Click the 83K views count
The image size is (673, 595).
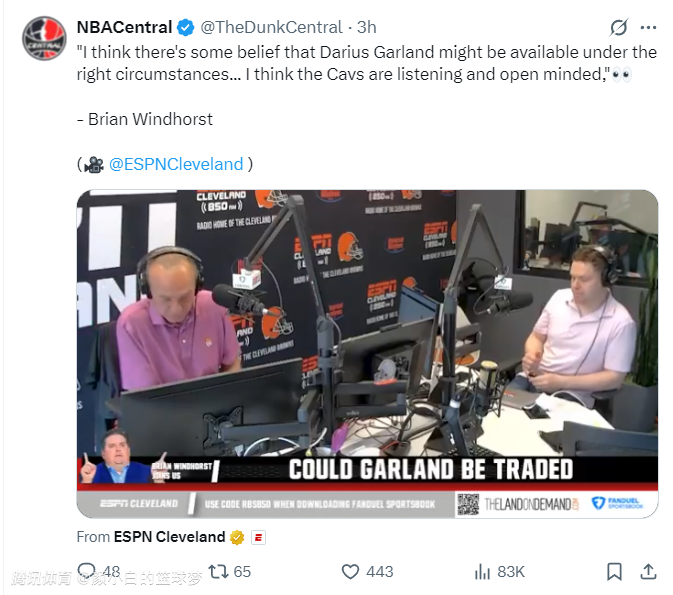tap(511, 572)
